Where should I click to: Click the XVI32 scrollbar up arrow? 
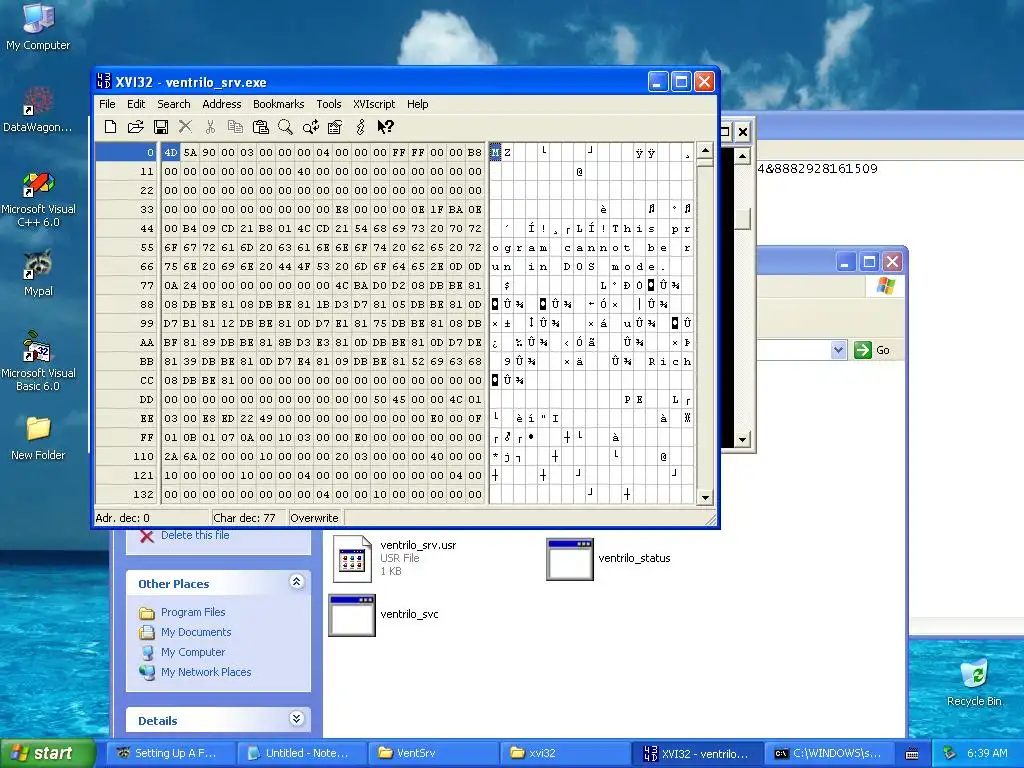click(x=705, y=151)
